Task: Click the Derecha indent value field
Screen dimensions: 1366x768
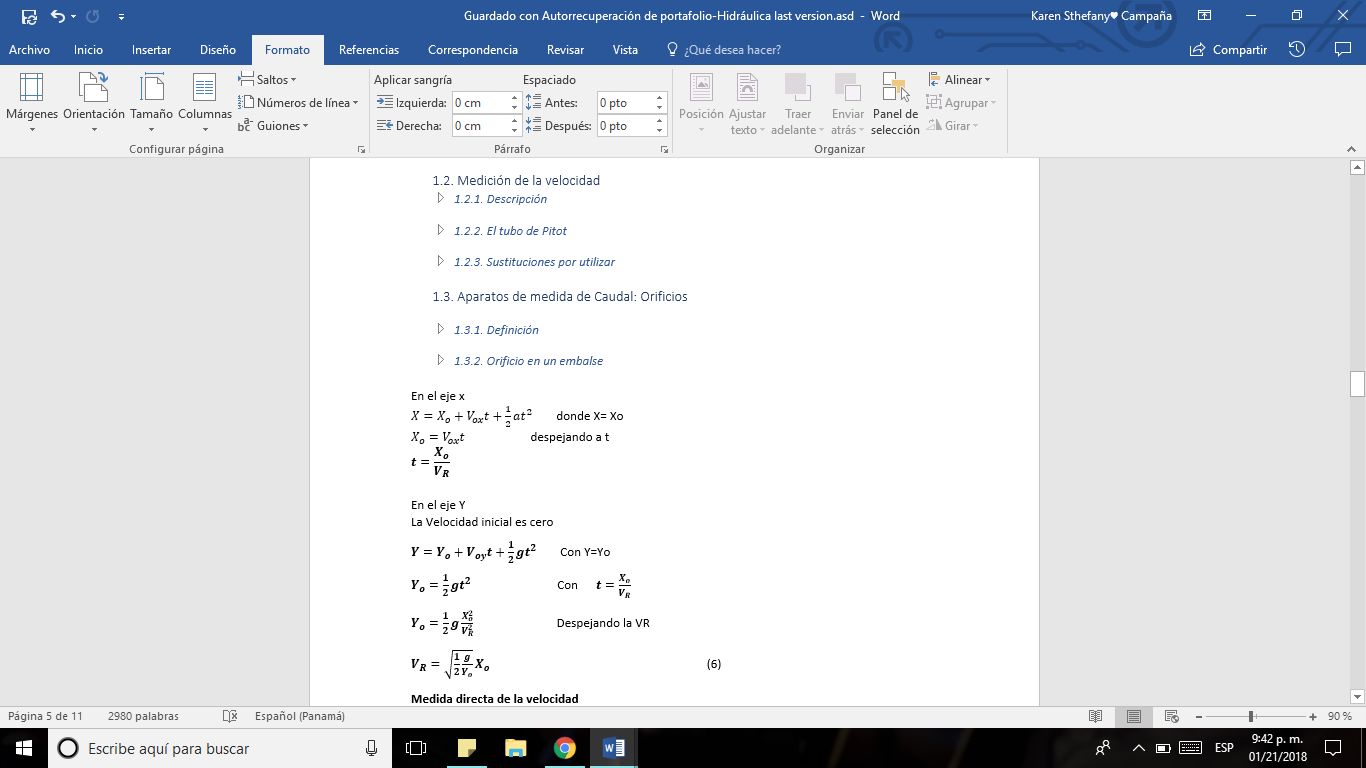Action: point(481,126)
